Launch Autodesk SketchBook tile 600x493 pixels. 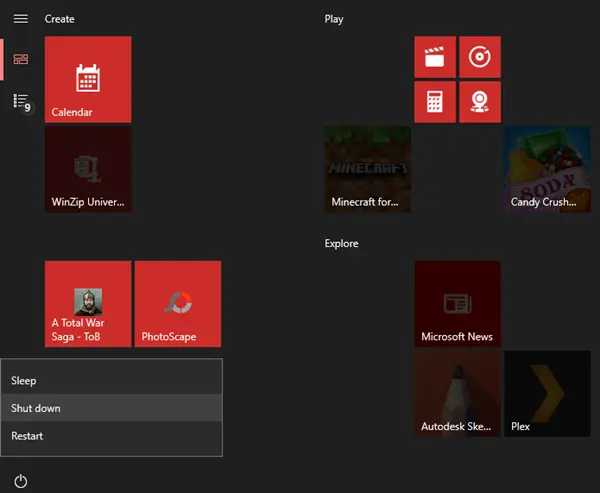458,394
